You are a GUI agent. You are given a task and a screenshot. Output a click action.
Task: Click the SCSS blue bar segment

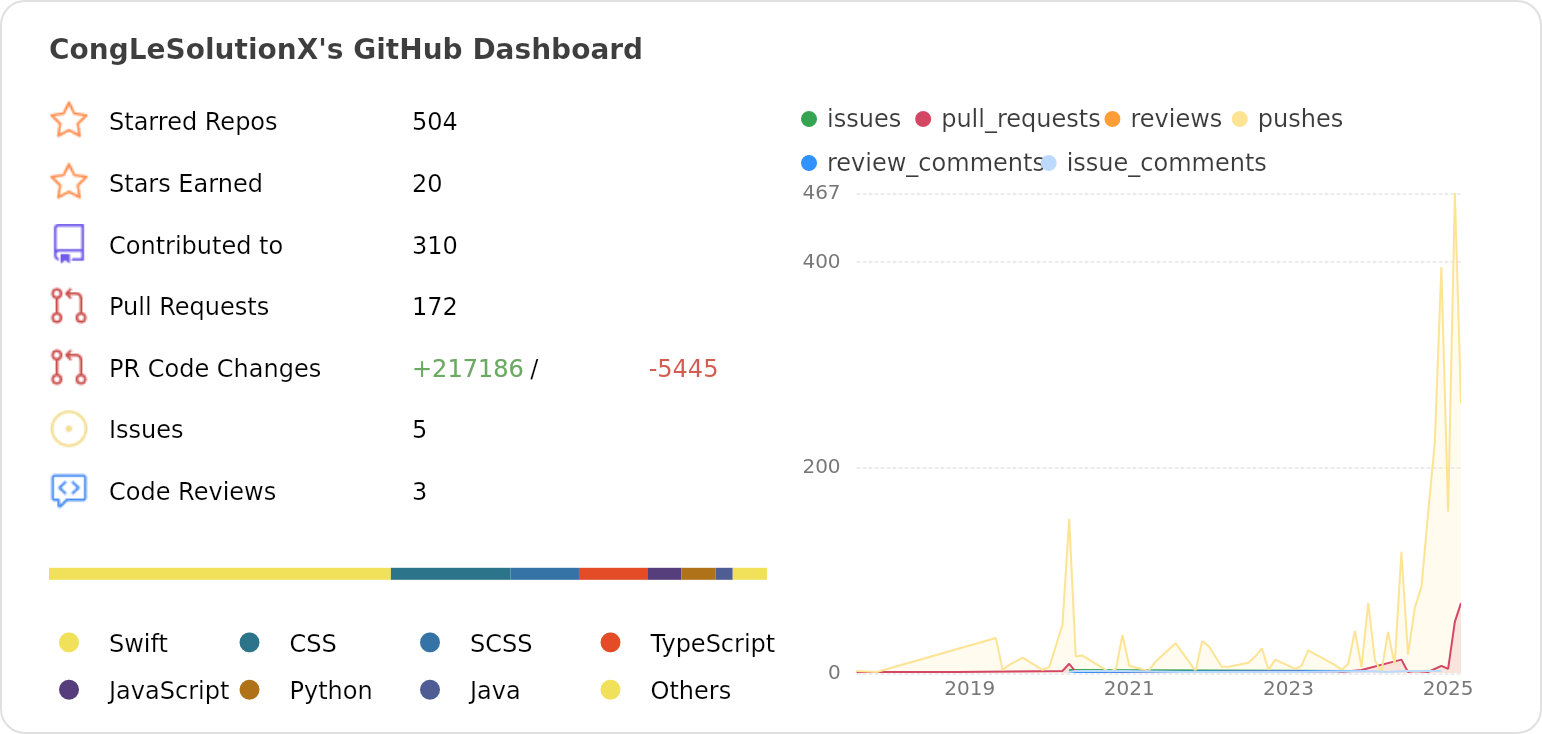point(545,574)
